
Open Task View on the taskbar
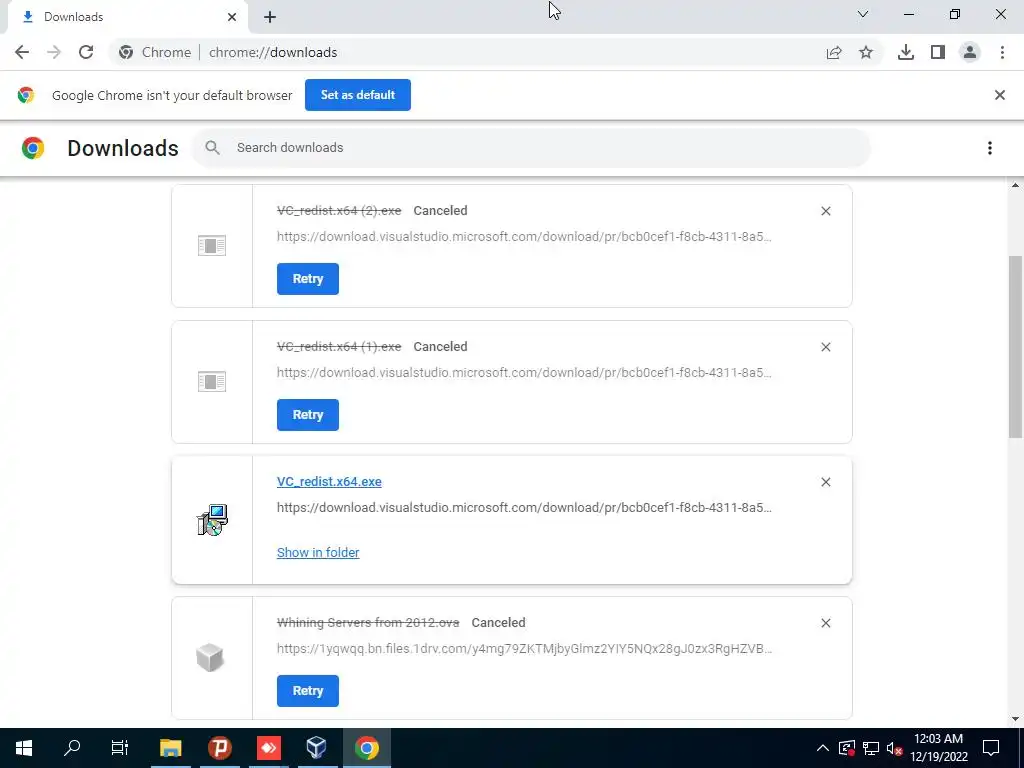pyautogui.click(x=120, y=748)
